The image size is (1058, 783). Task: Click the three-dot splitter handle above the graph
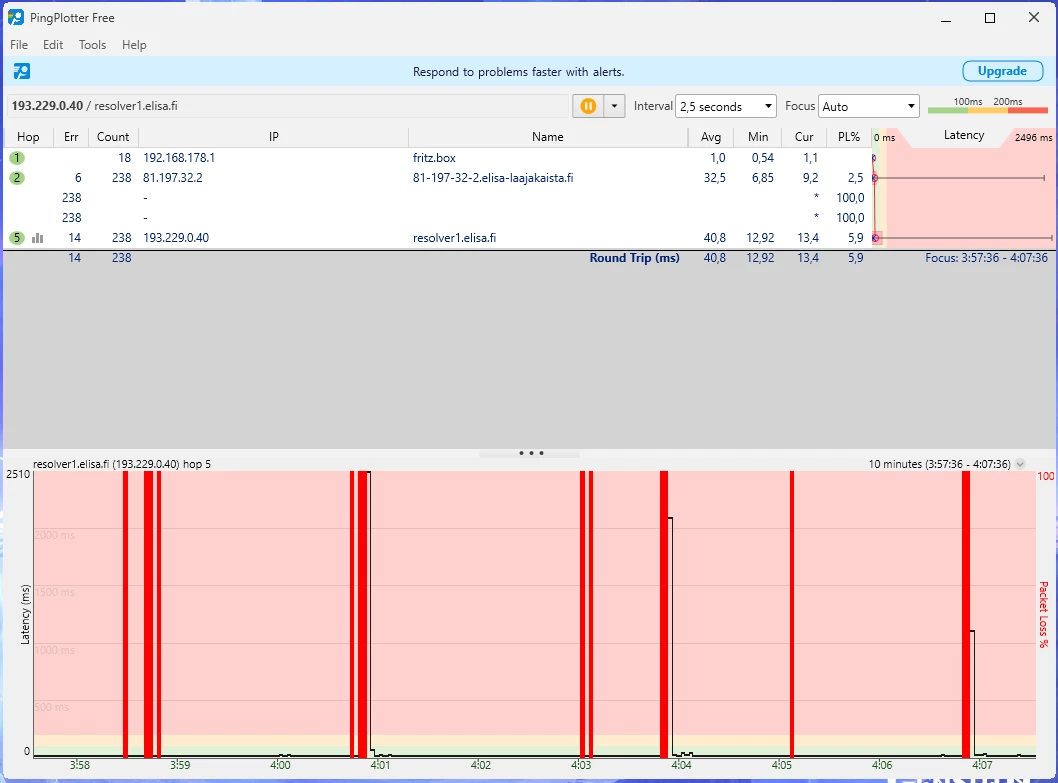tap(531, 453)
